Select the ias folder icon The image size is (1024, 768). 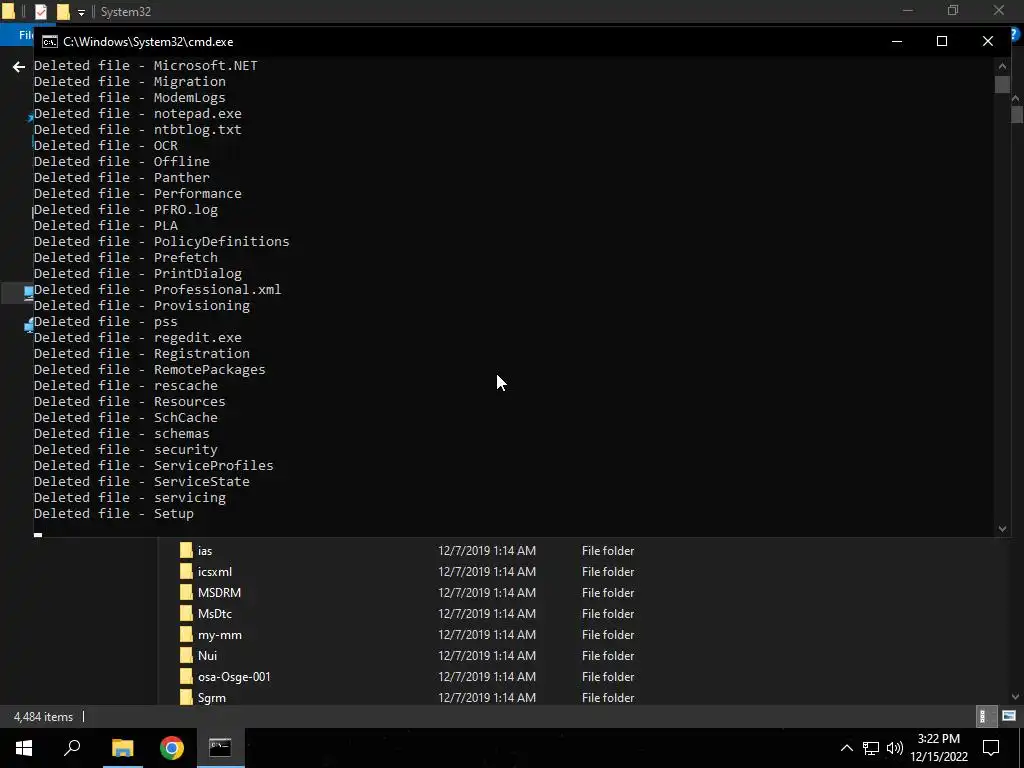(x=186, y=551)
